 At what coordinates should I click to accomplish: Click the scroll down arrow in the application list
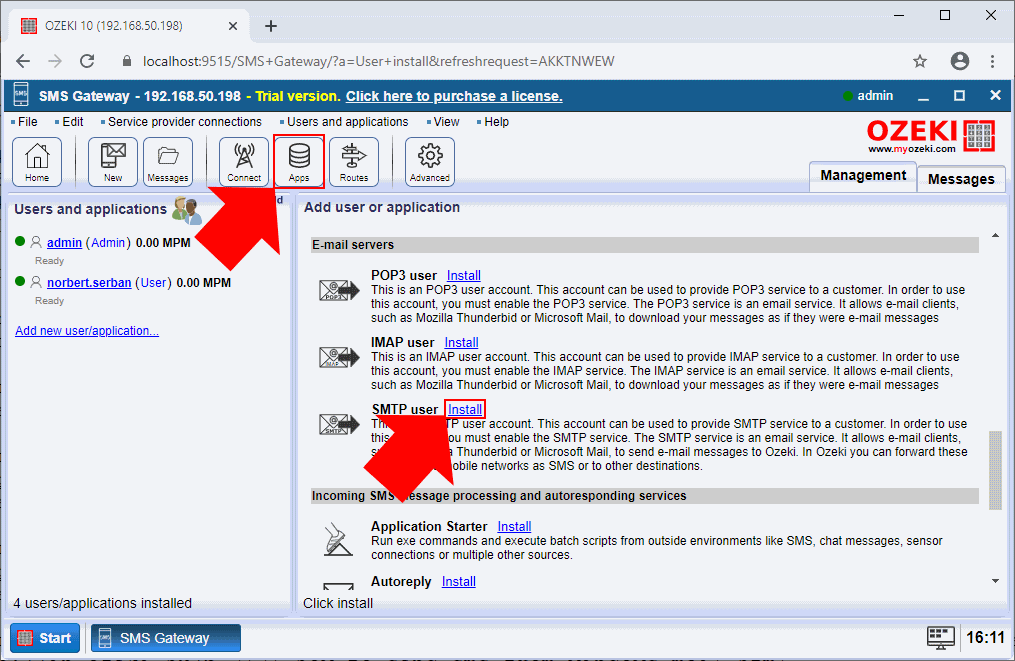coord(995,581)
